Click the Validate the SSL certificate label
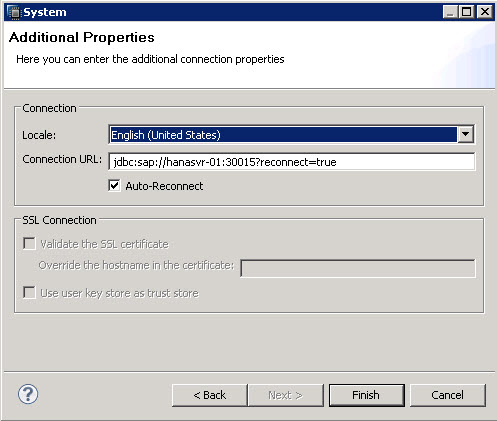 (x=104, y=244)
